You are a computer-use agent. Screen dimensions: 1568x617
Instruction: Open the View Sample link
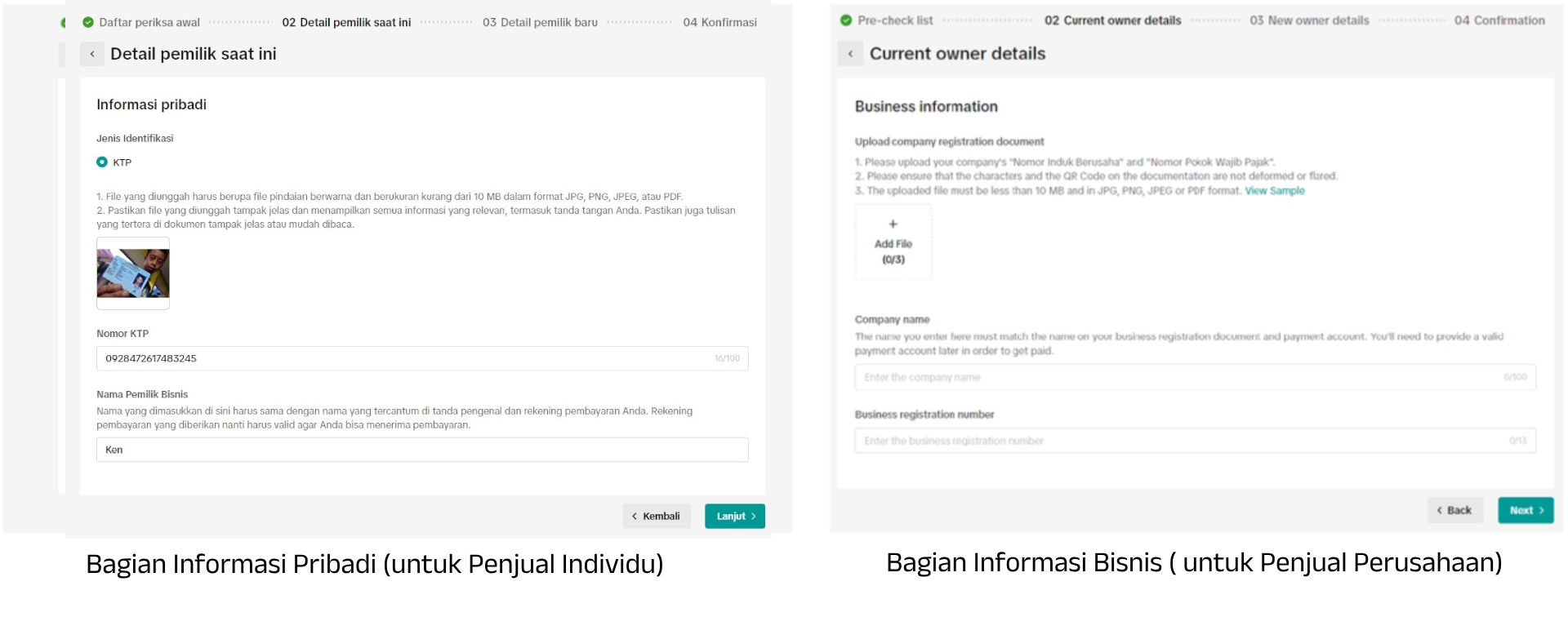[x=1274, y=191]
